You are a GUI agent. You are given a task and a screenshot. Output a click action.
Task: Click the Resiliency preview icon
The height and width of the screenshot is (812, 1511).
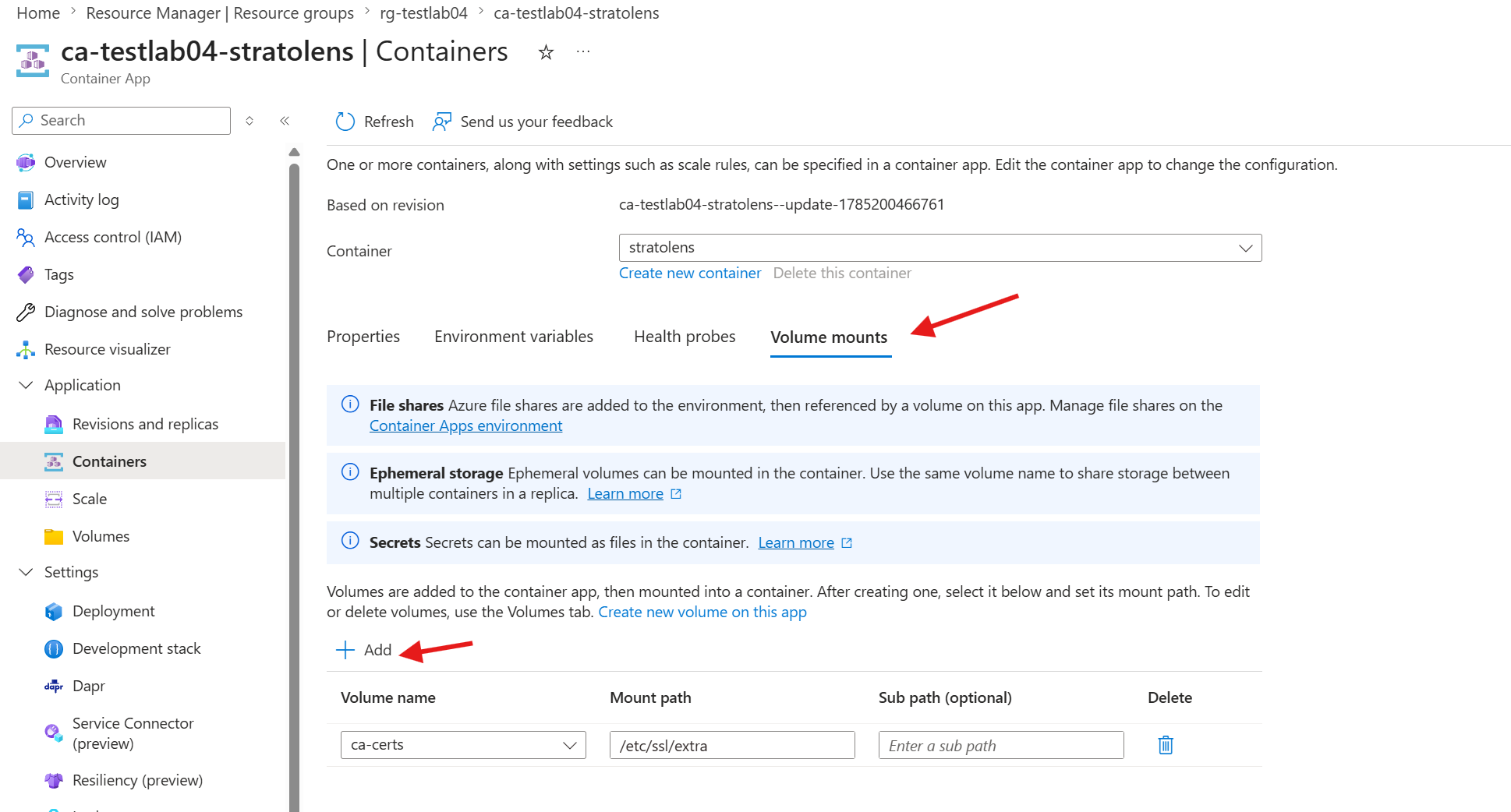point(54,780)
